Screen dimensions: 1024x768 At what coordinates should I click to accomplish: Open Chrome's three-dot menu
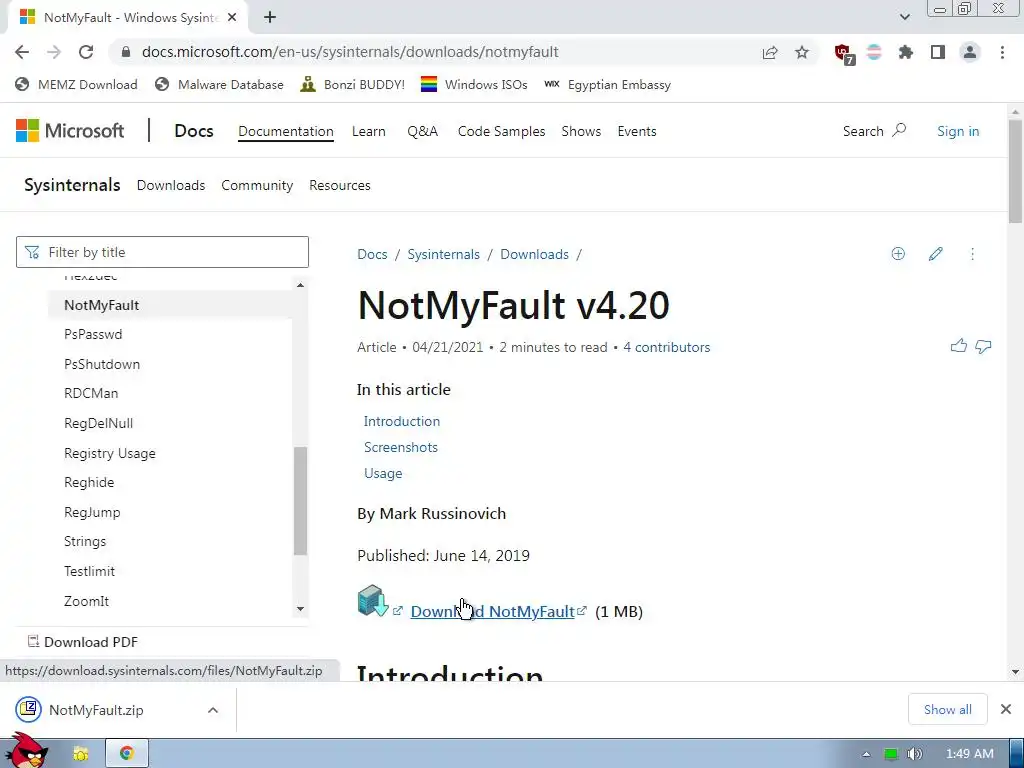pyautogui.click(x=1002, y=52)
